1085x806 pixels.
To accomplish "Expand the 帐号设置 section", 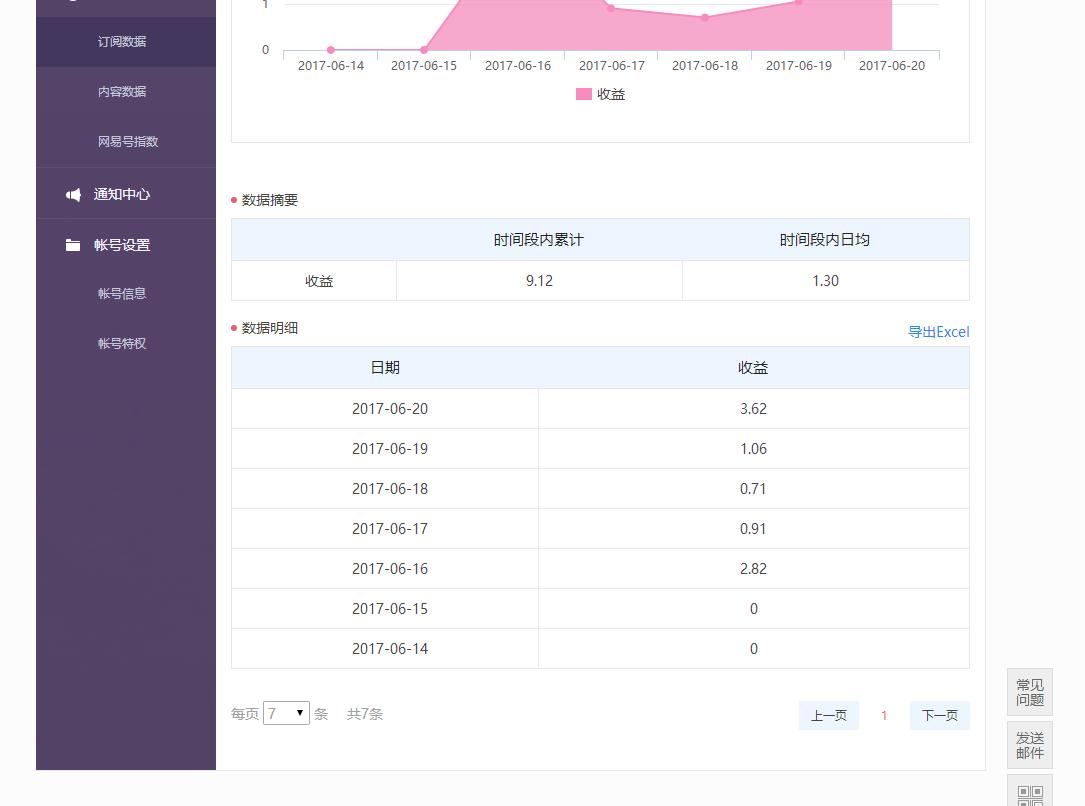I will pos(121,244).
